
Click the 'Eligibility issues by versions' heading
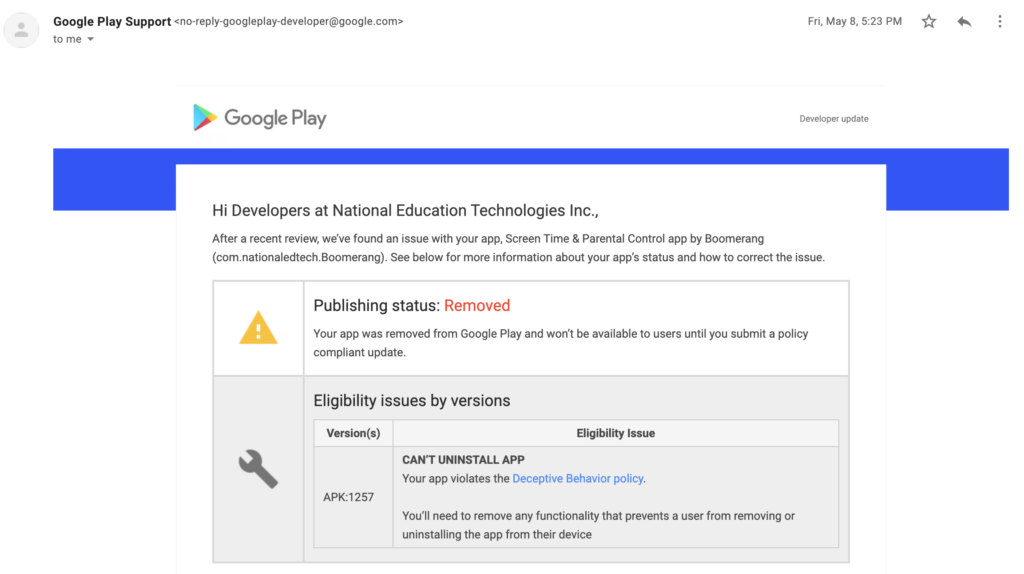[412, 401]
